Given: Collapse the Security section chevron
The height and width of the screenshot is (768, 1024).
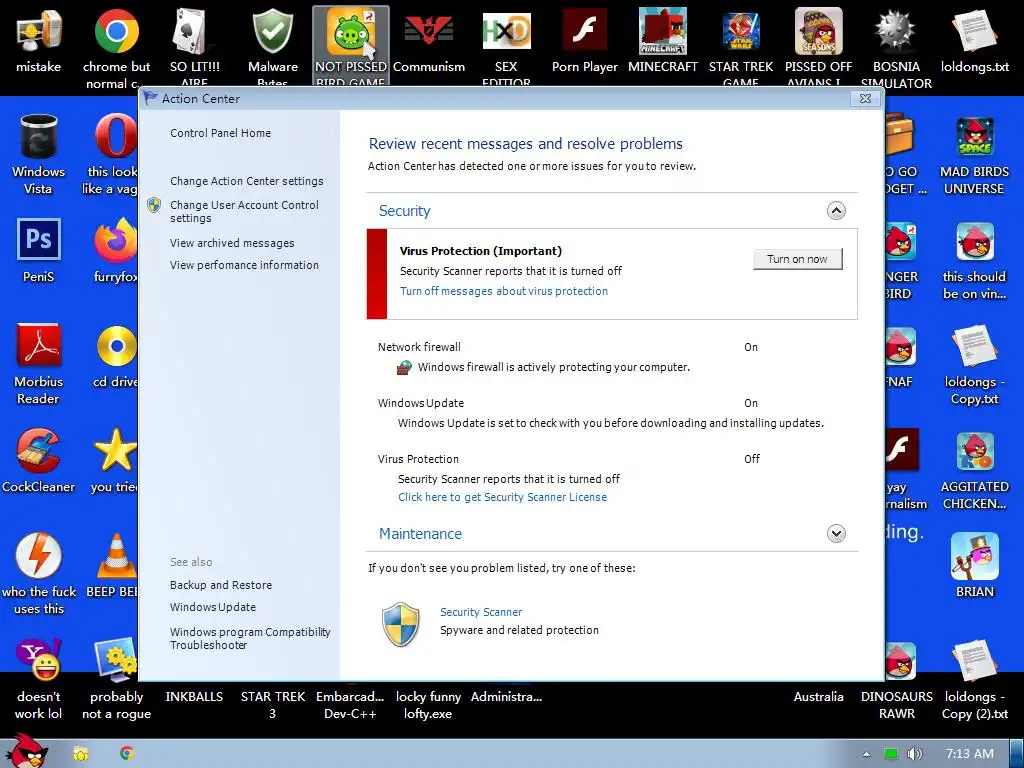Looking at the screenshot, I should point(837,210).
